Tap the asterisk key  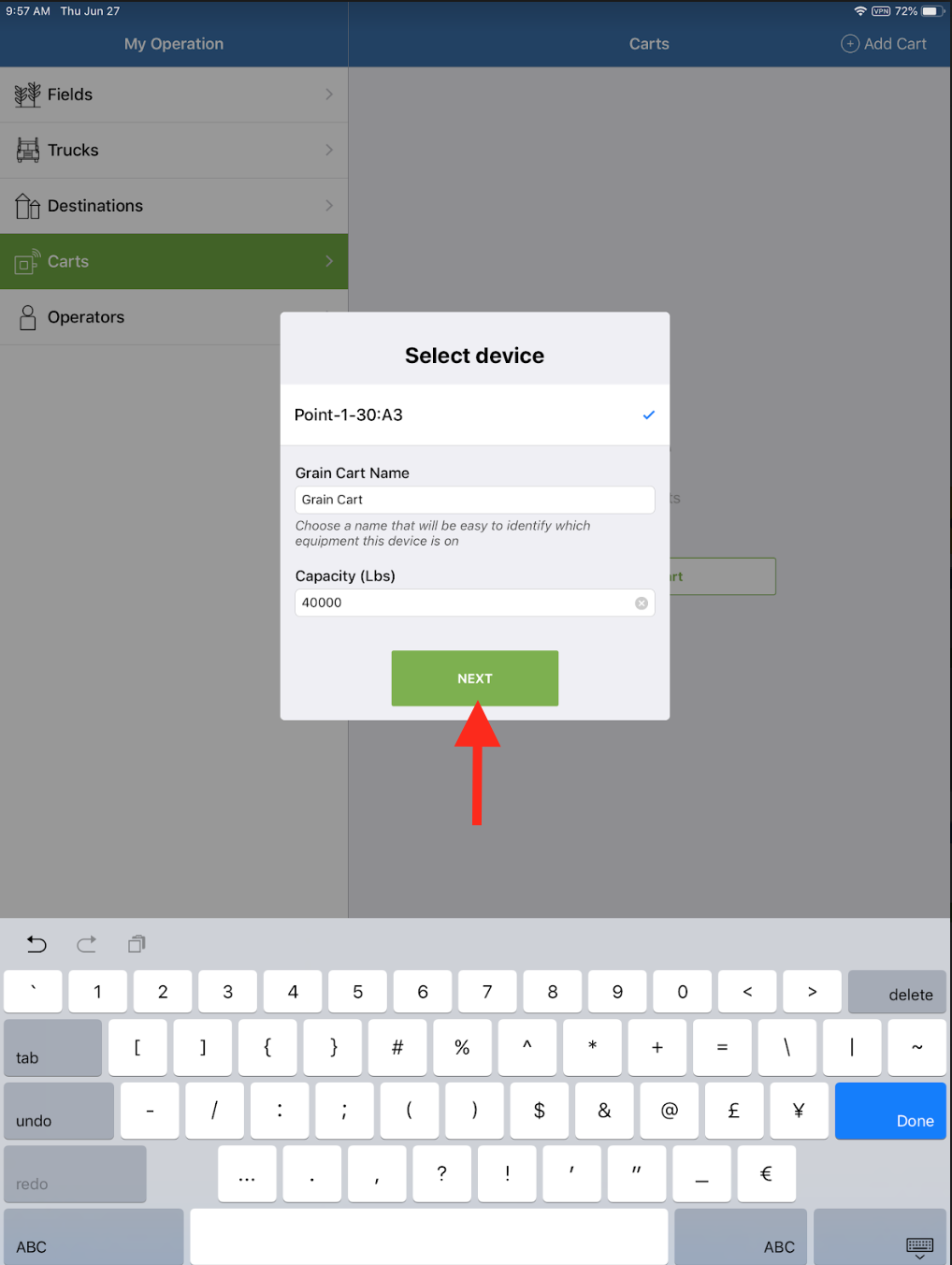pyautogui.click(x=592, y=1048)
